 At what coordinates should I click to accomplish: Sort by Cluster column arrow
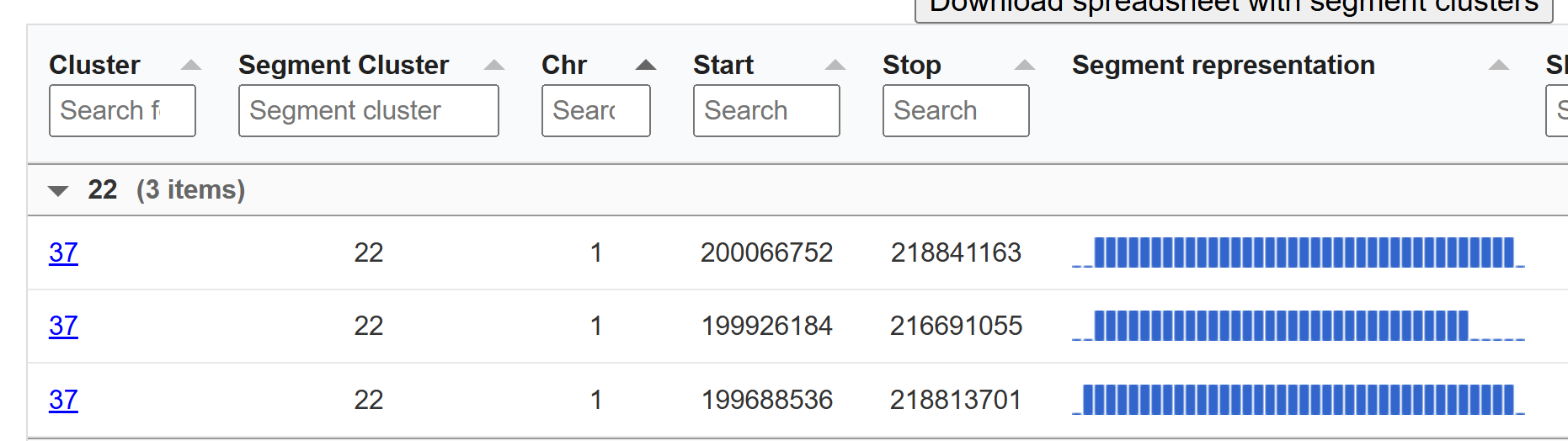(x=191, y=65)
